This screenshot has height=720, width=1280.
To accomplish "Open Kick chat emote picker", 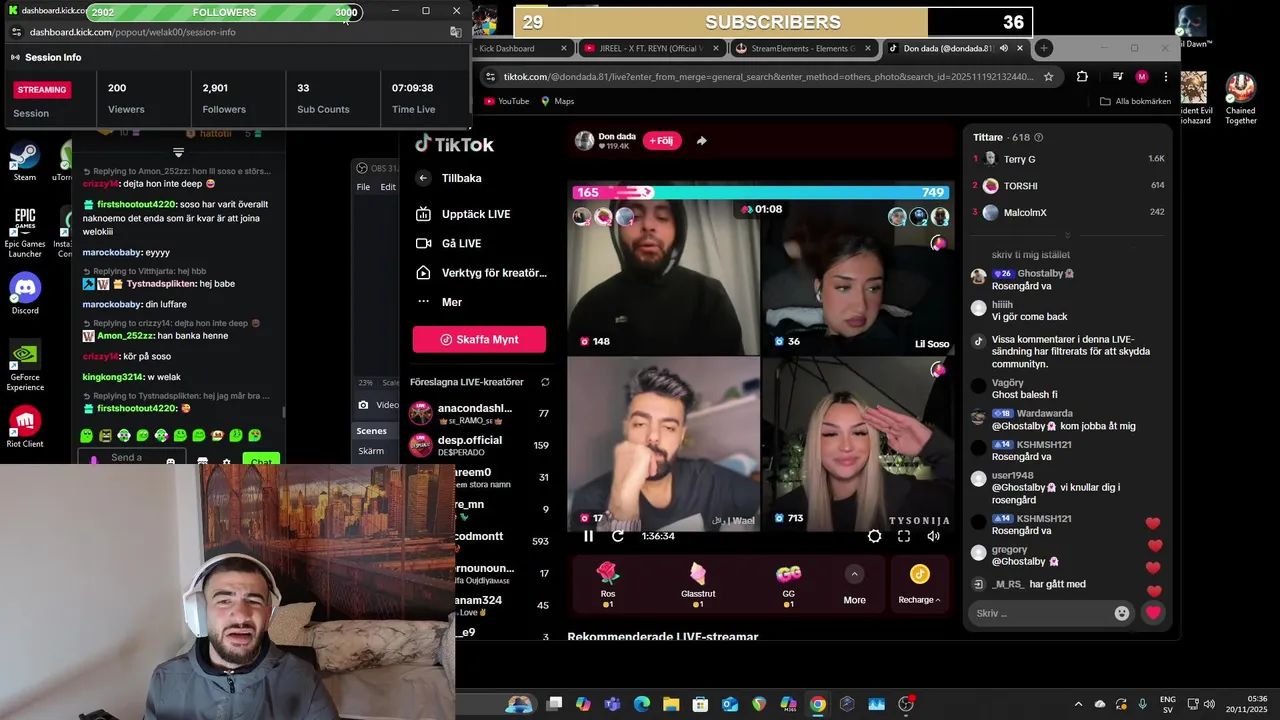I will click(171, 461).
